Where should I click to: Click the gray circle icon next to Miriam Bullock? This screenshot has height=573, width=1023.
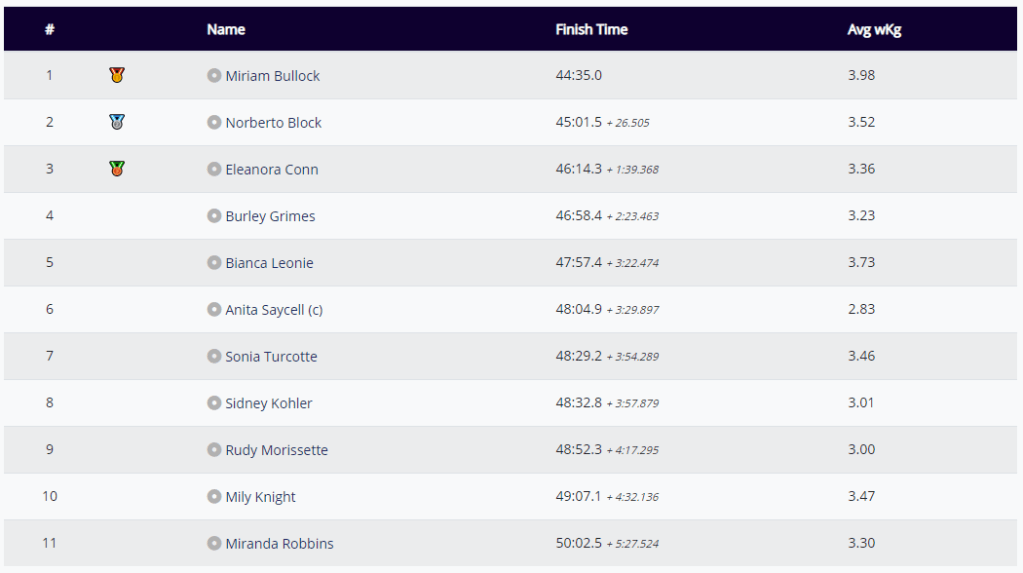214,75
